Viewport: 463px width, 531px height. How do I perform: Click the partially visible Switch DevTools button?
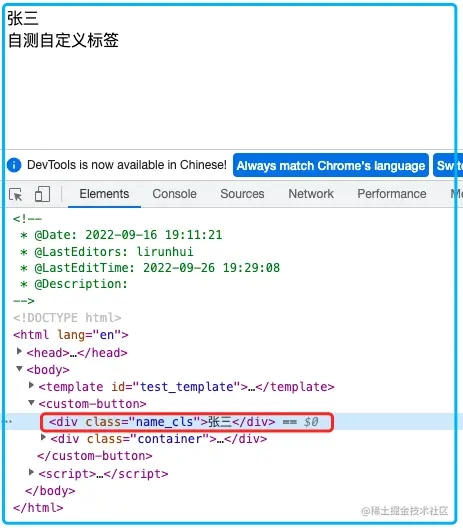448,165
